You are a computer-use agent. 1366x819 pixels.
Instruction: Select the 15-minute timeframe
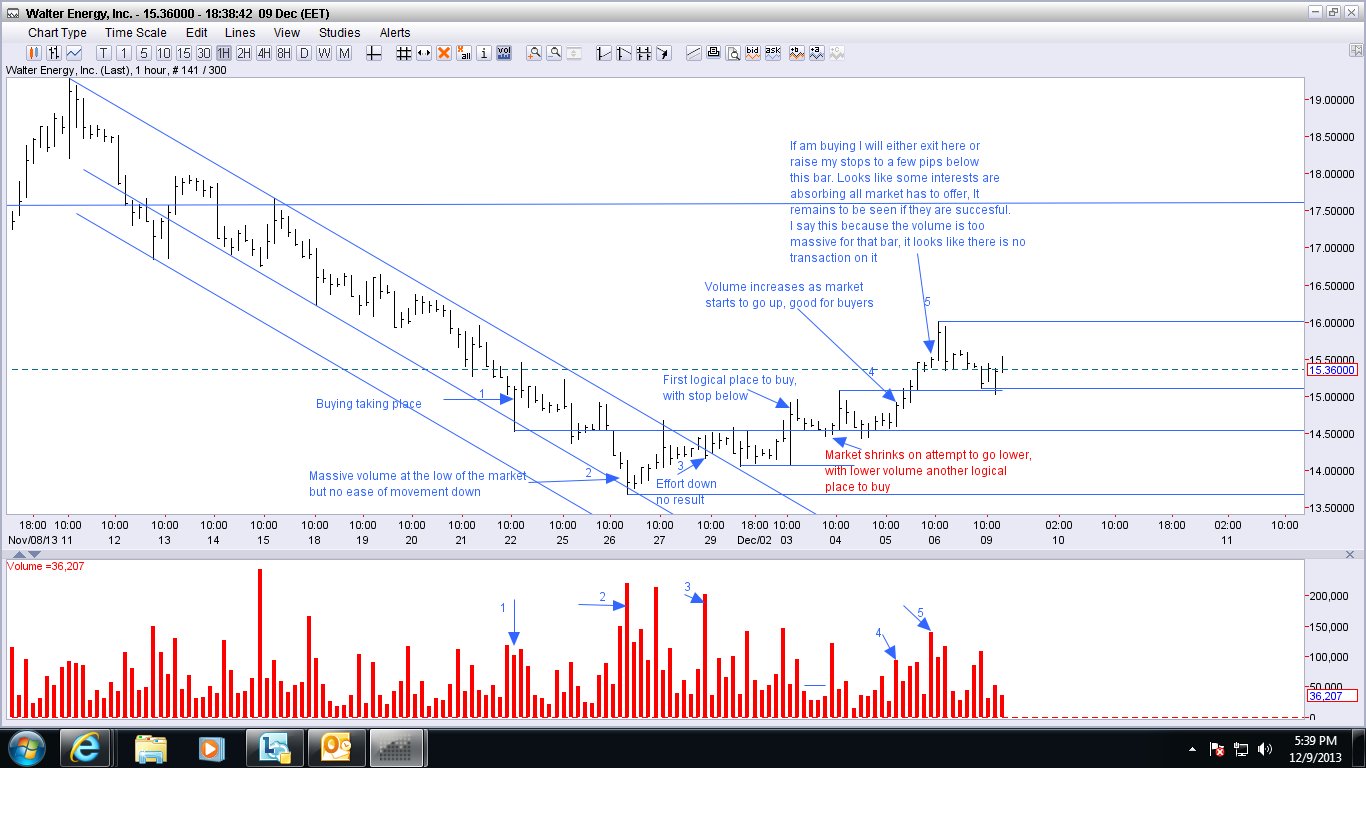(184, 53)
